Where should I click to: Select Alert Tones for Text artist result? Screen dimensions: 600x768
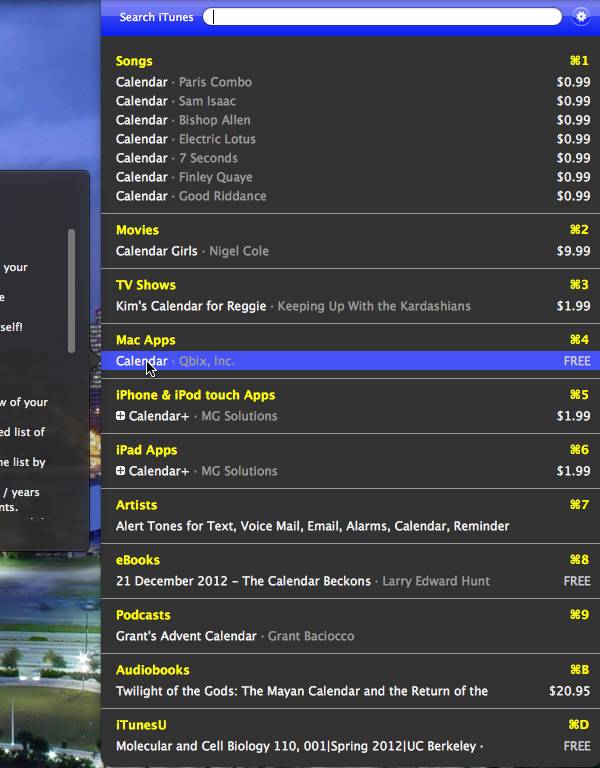pyautogui.click(x=351, y=526)
